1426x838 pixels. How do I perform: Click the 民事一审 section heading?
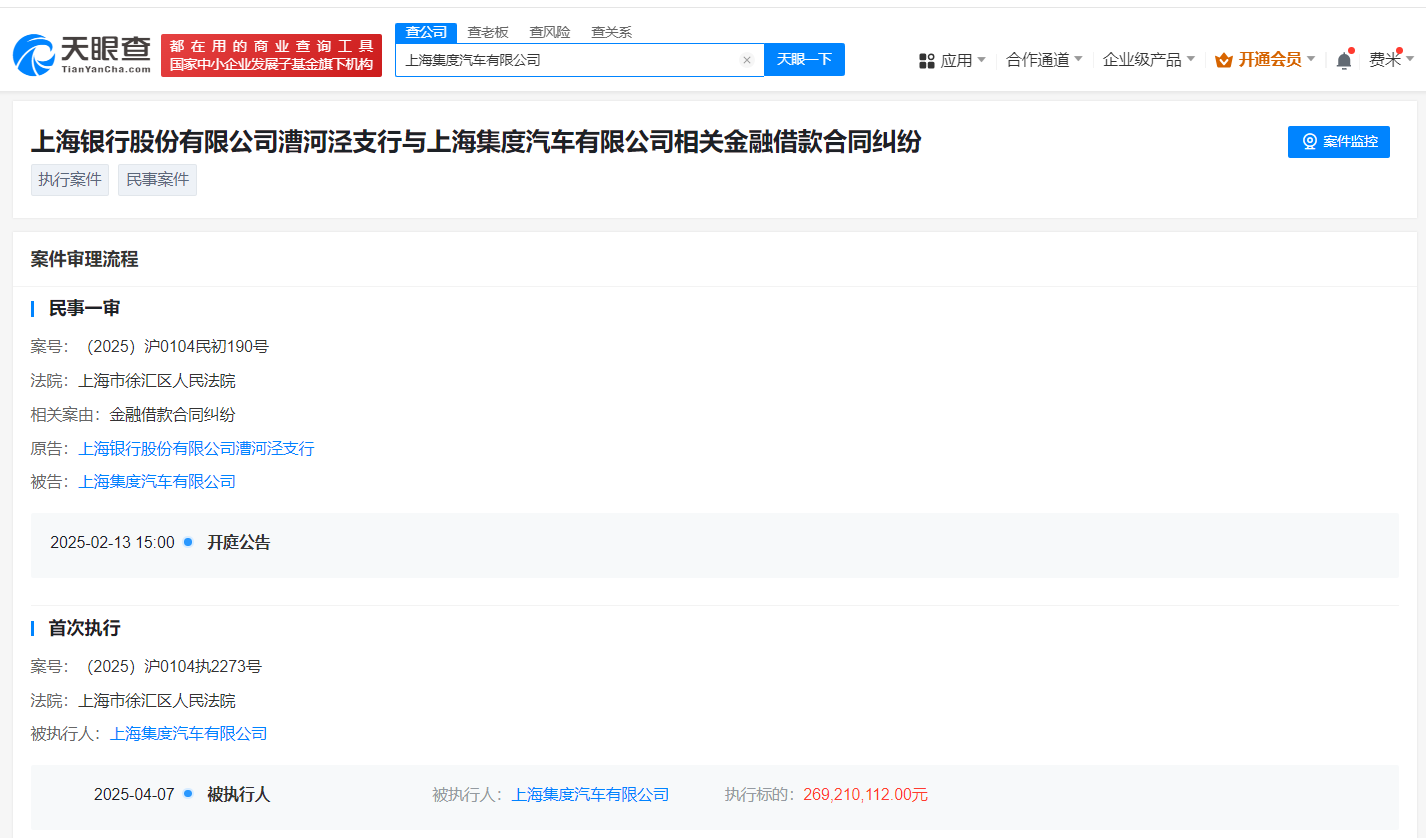84,308
